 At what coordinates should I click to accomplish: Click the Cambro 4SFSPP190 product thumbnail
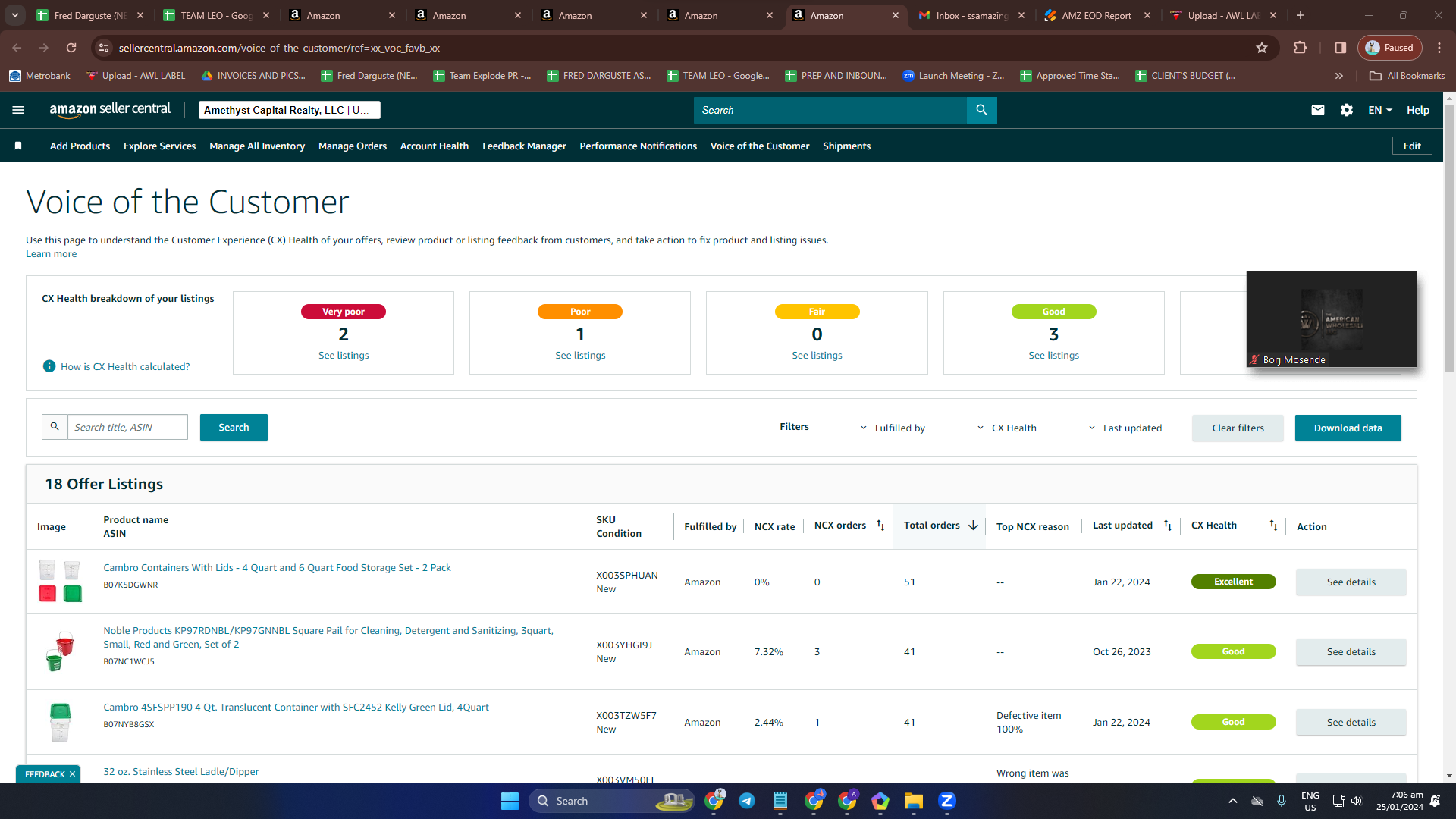coord(60,722)
